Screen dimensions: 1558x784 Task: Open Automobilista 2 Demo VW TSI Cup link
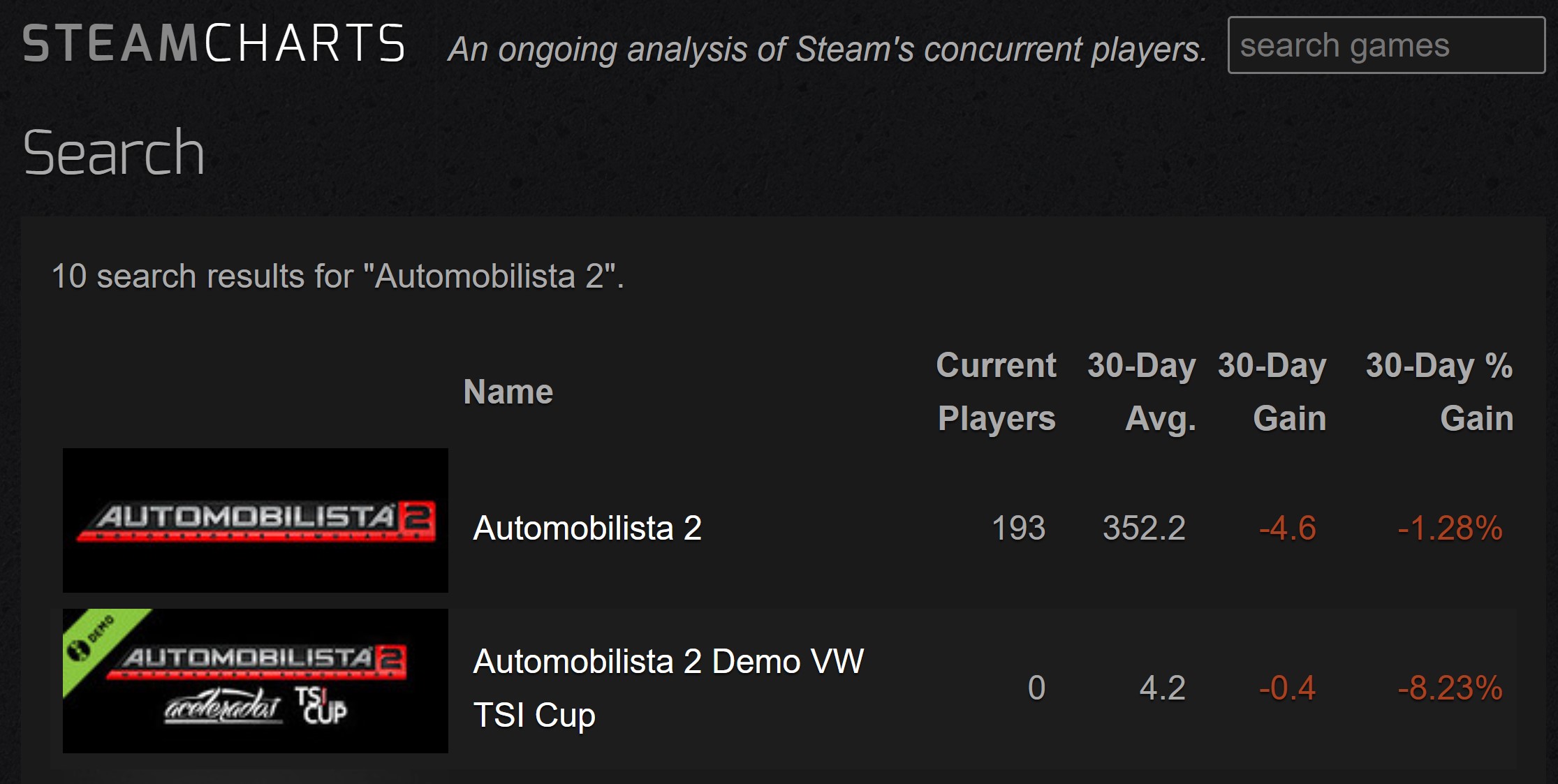pyautogui.click(x=668, y=688)
